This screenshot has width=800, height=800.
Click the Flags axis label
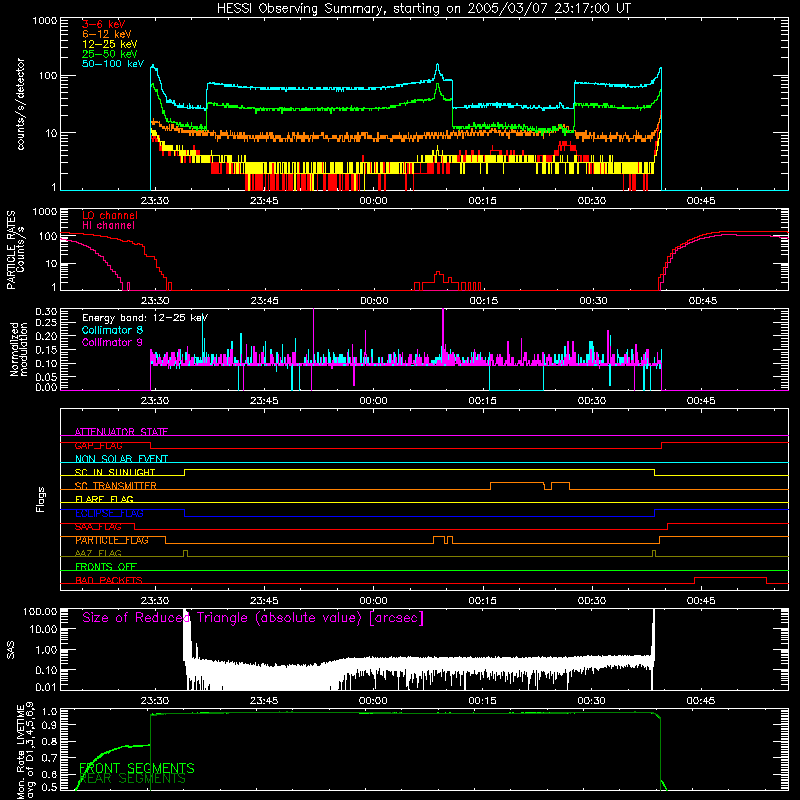(x=40, y=499)
